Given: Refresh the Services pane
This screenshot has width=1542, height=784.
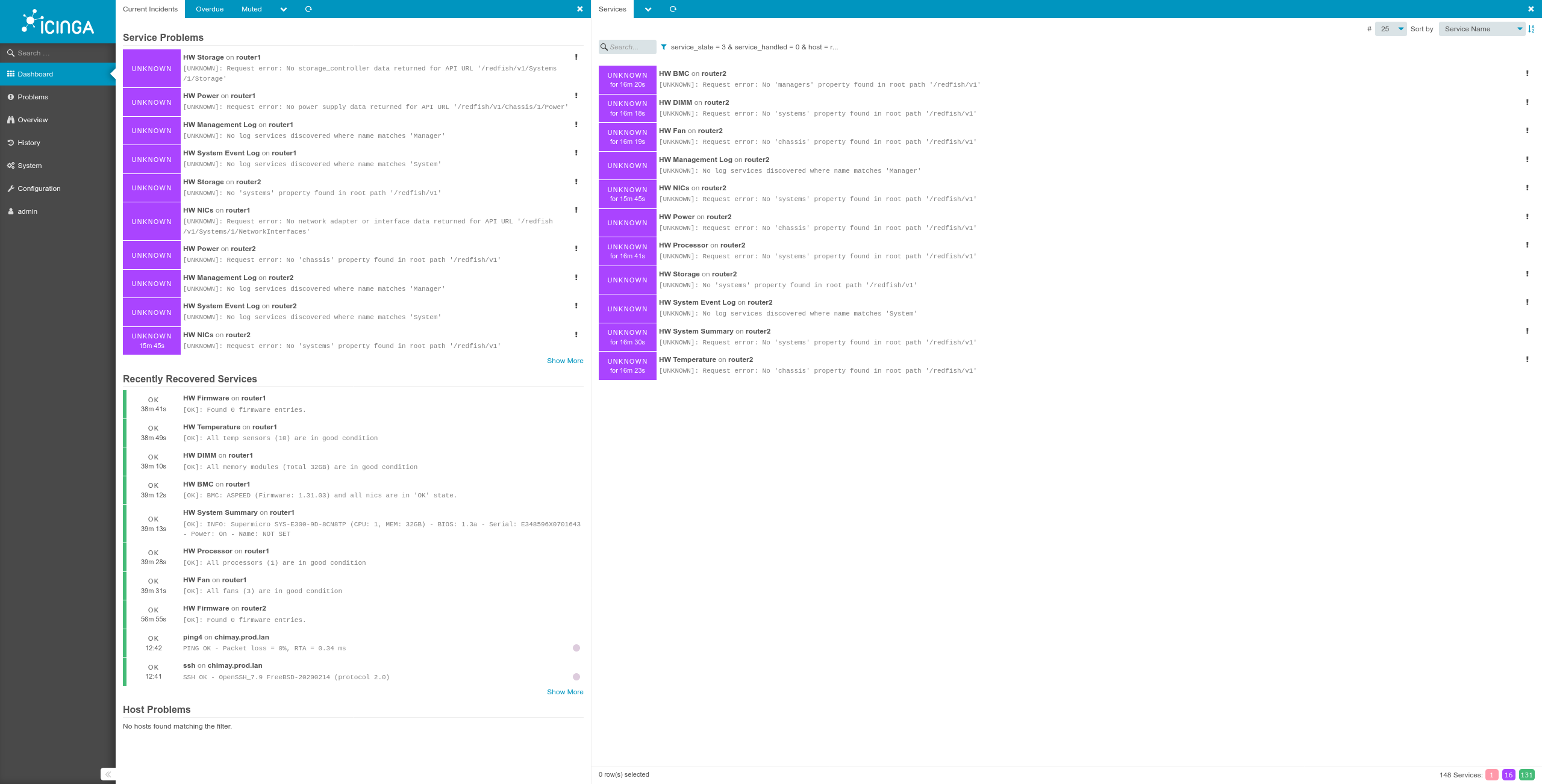Looking at the screenshot, I should (673, 9).
